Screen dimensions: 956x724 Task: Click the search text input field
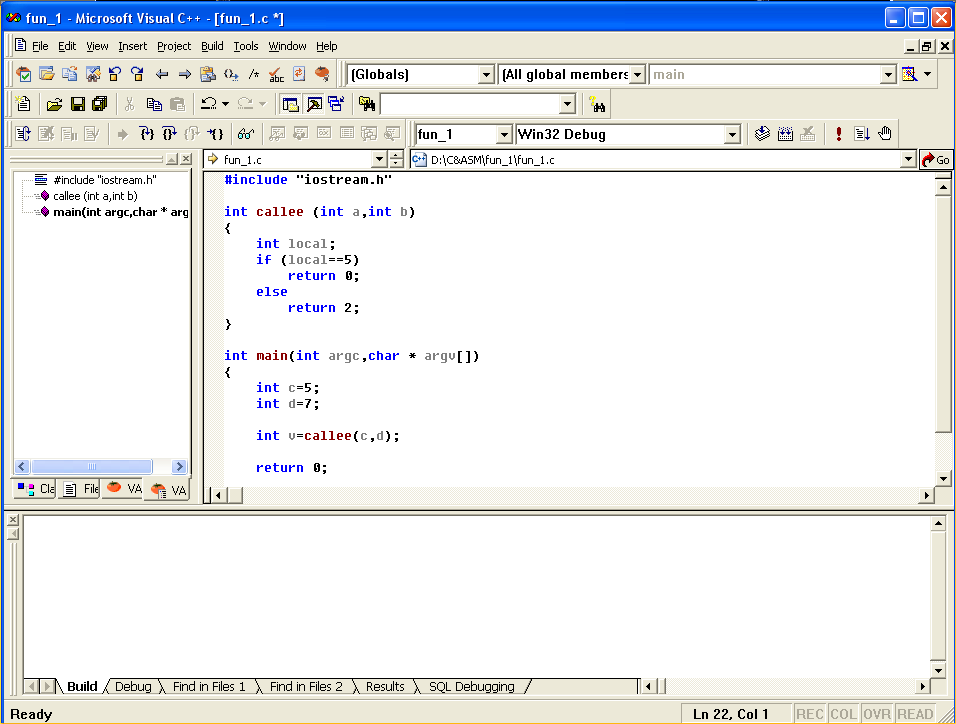point(468,104)
